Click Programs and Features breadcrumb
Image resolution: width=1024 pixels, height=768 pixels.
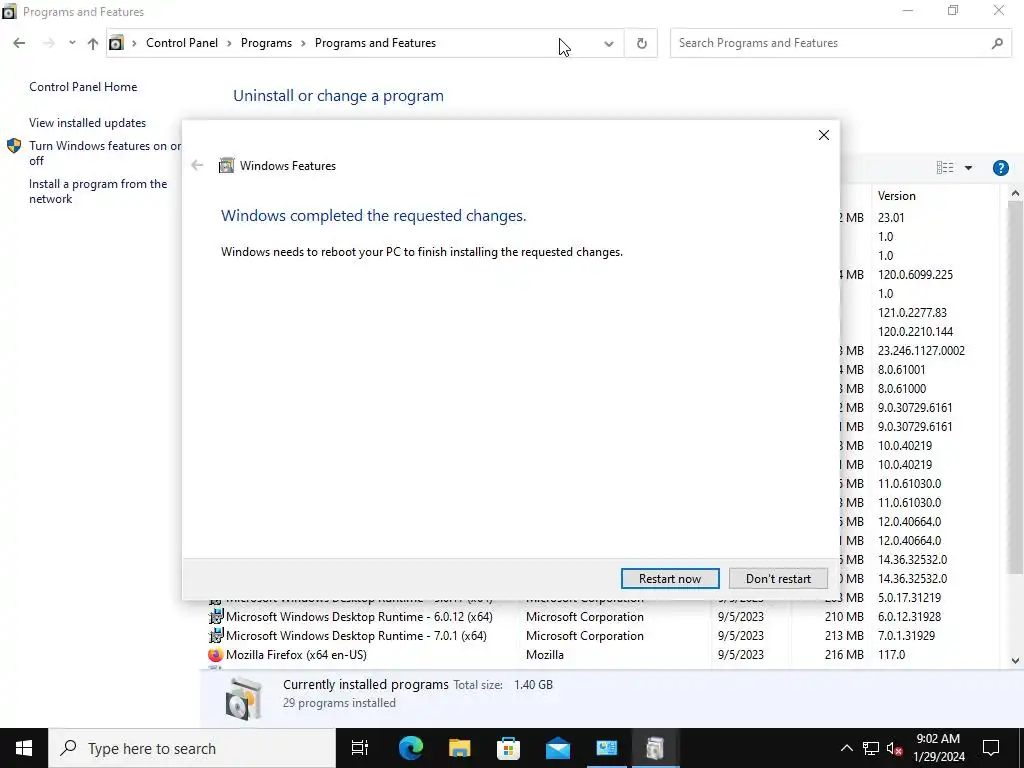pos(375,43)
